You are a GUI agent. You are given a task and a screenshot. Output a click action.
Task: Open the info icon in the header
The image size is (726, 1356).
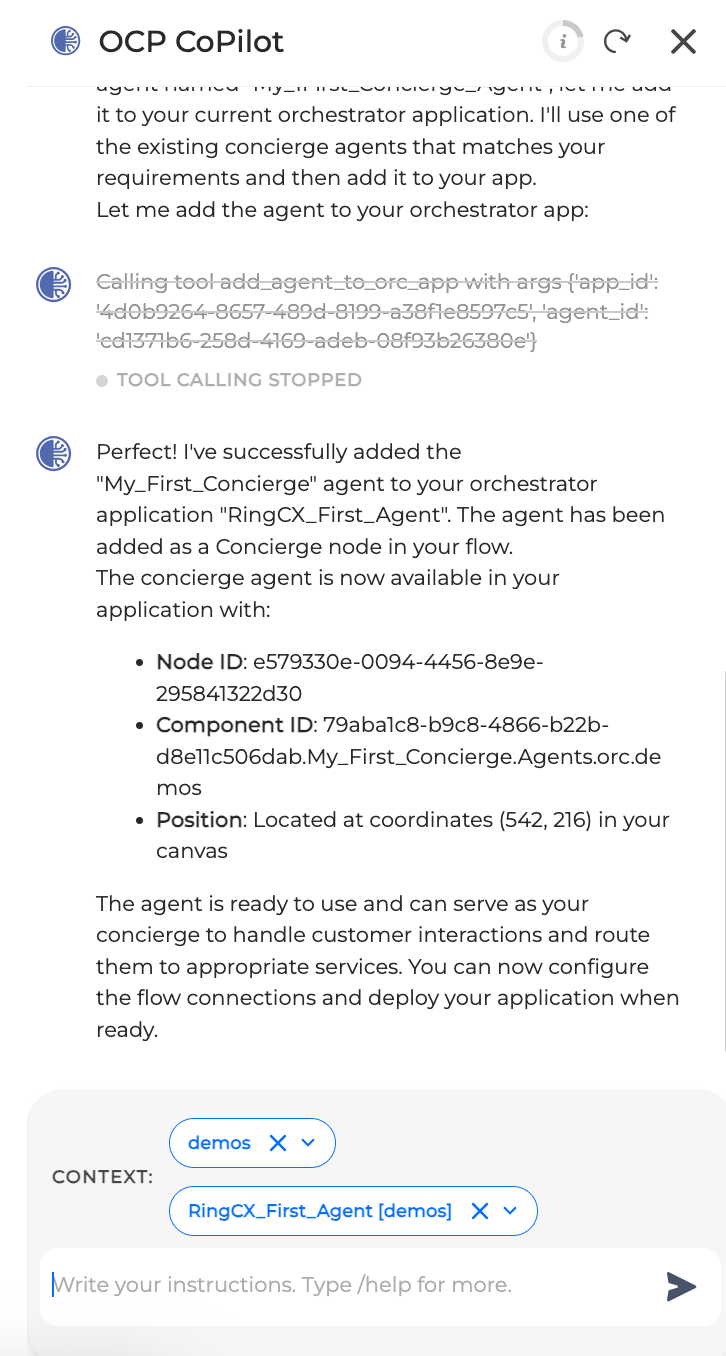point(562,41)
